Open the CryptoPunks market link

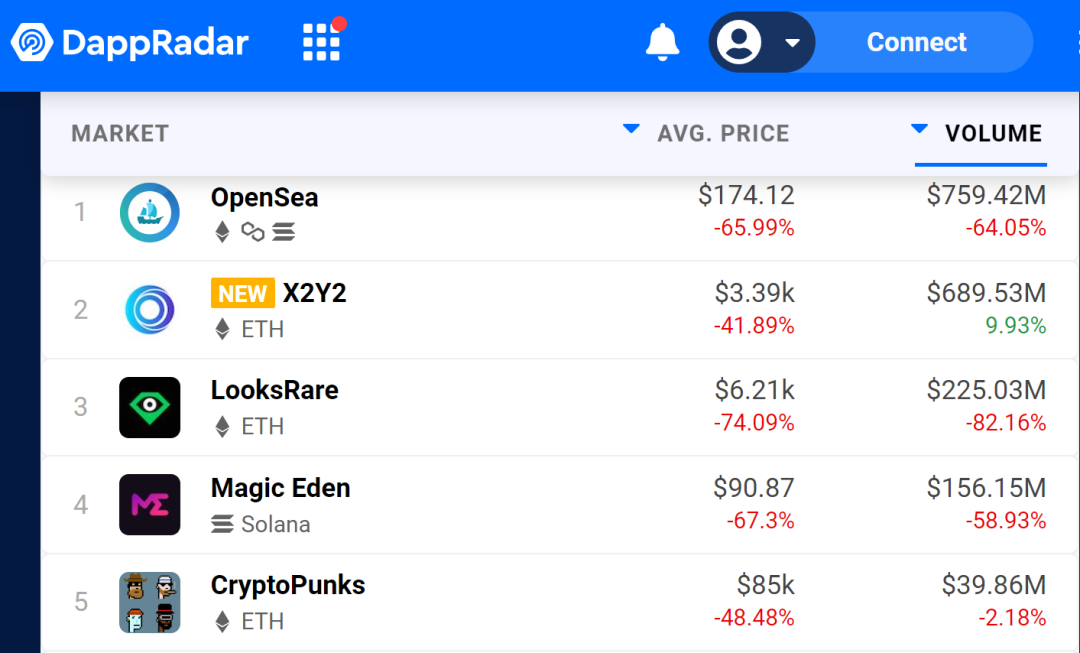pyautogui.click(x=288, y=585)
